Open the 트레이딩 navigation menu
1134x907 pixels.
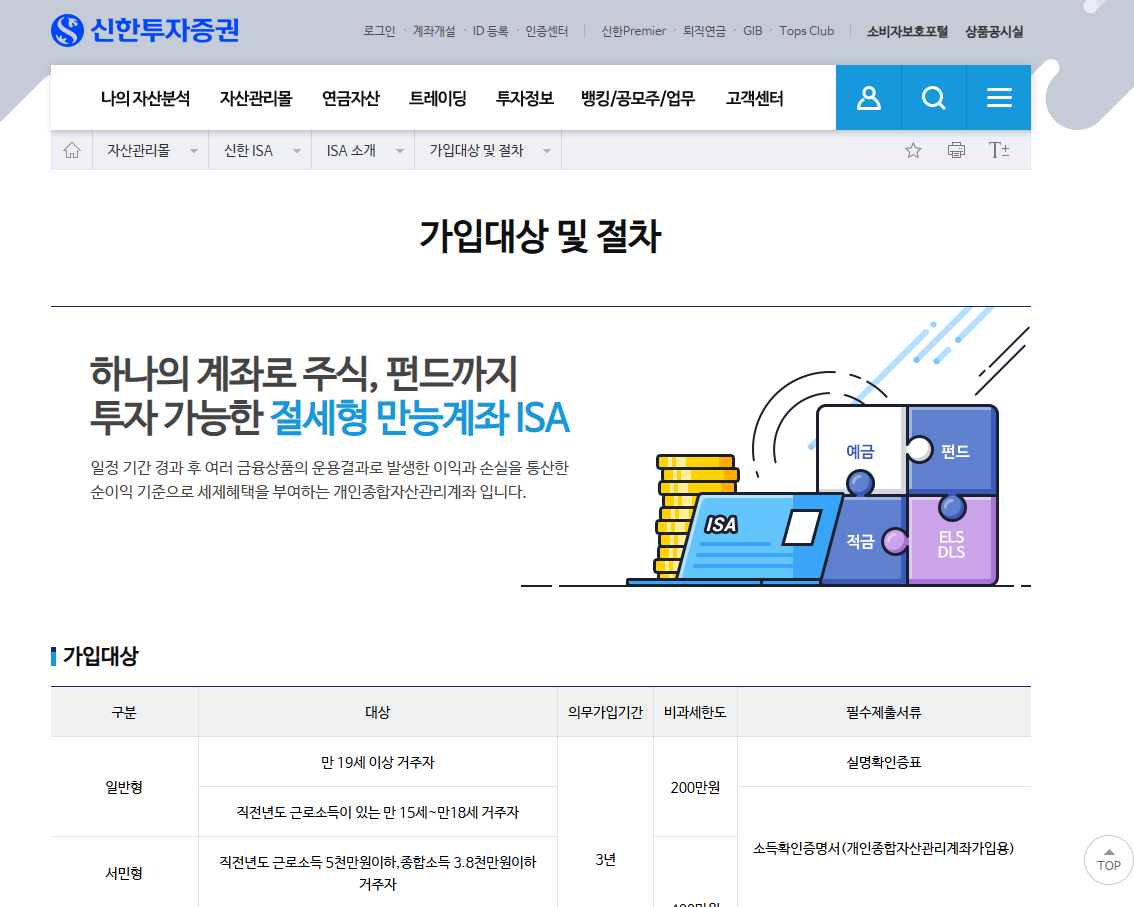(437, 97)
